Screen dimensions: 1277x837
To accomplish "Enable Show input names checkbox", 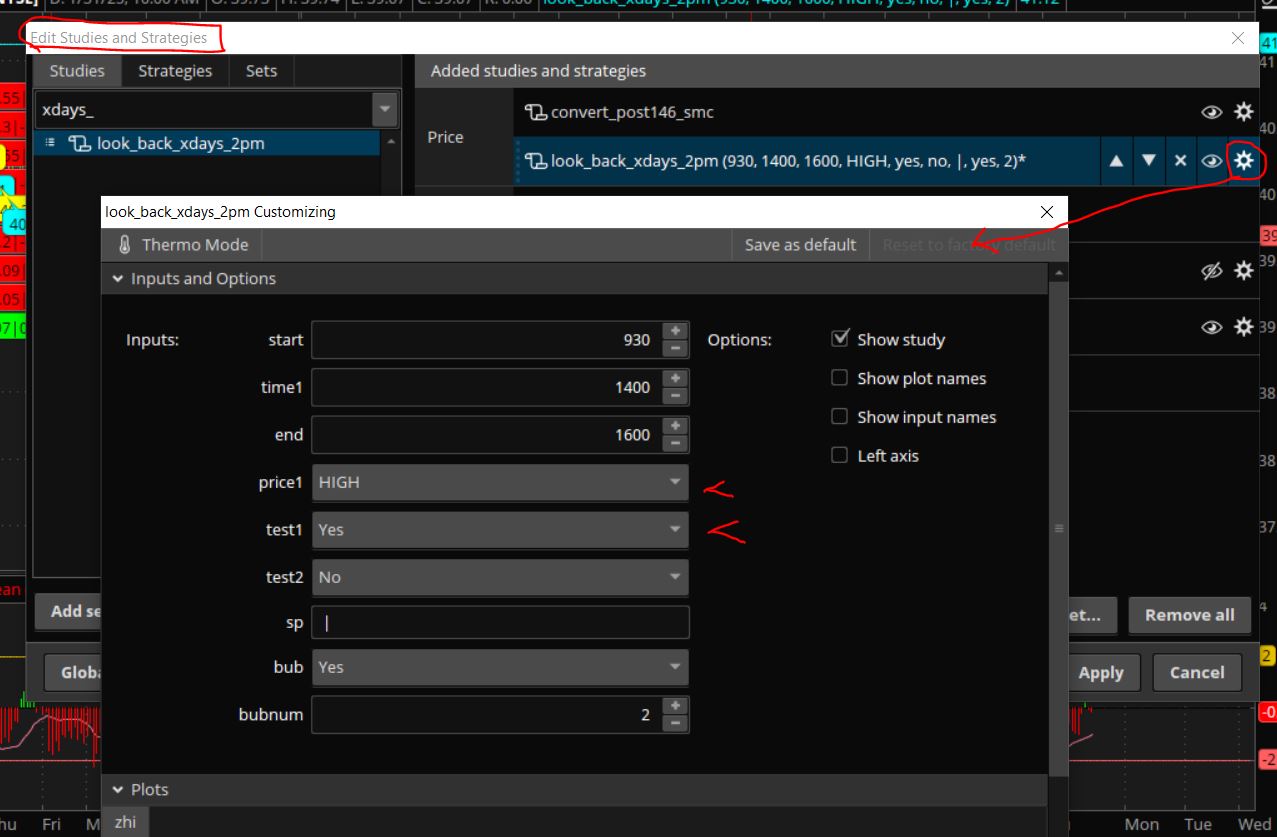I will (x=840, y=417).
